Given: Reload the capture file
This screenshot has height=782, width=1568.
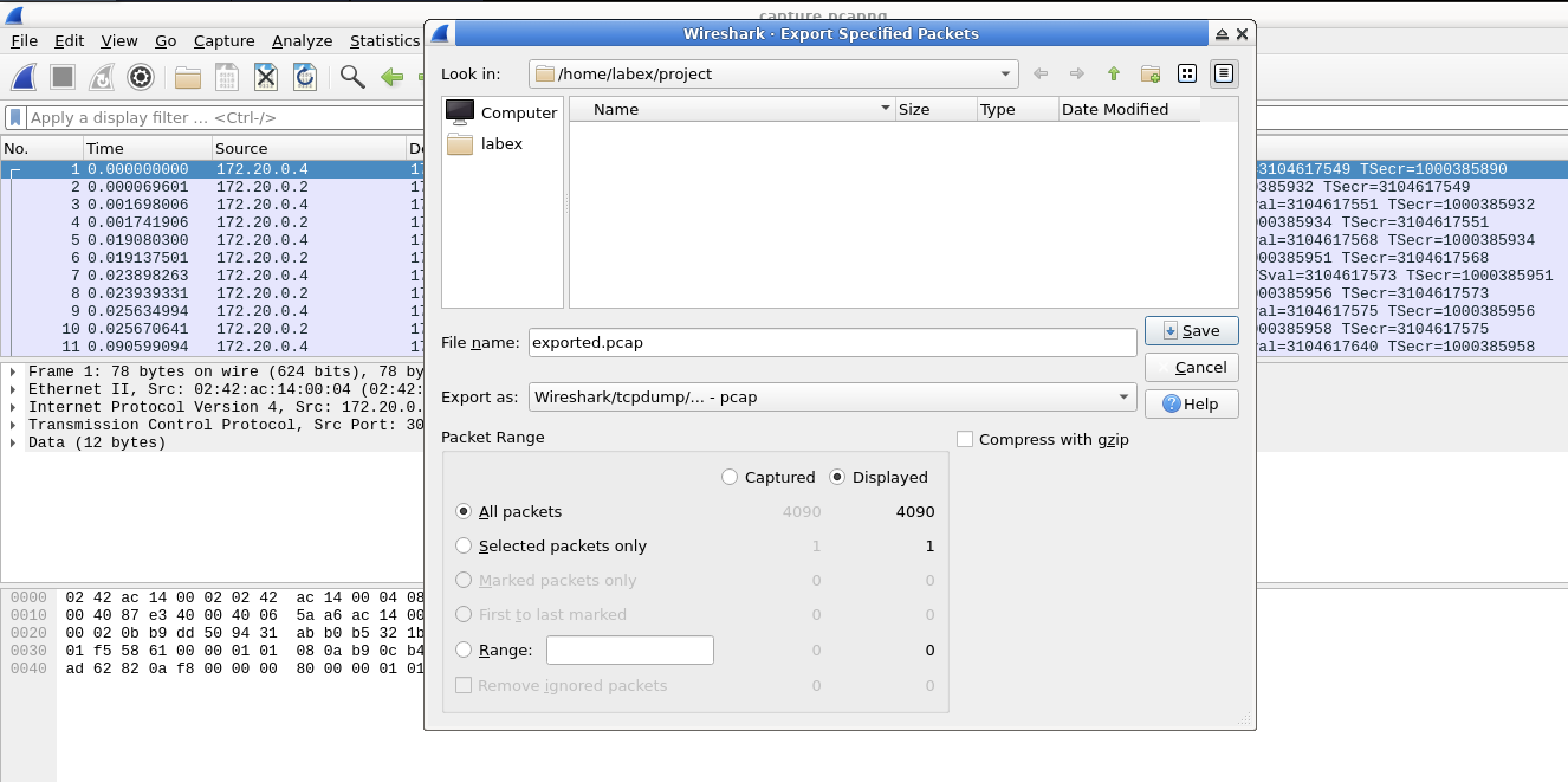Looking at the screenshot, I should coord(305,77).
